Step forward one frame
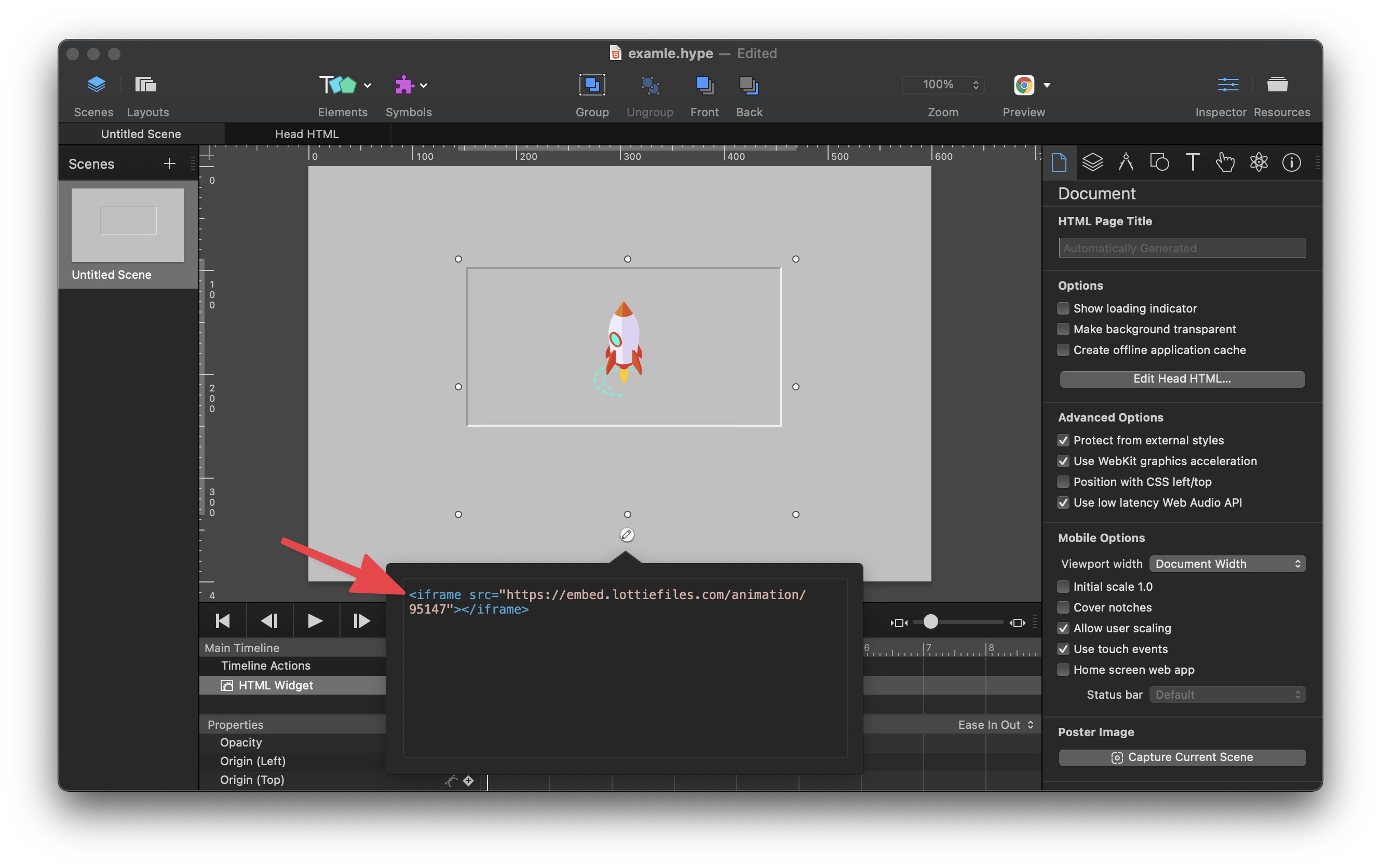Viewport: 1381px width, 868px height. 361,621
